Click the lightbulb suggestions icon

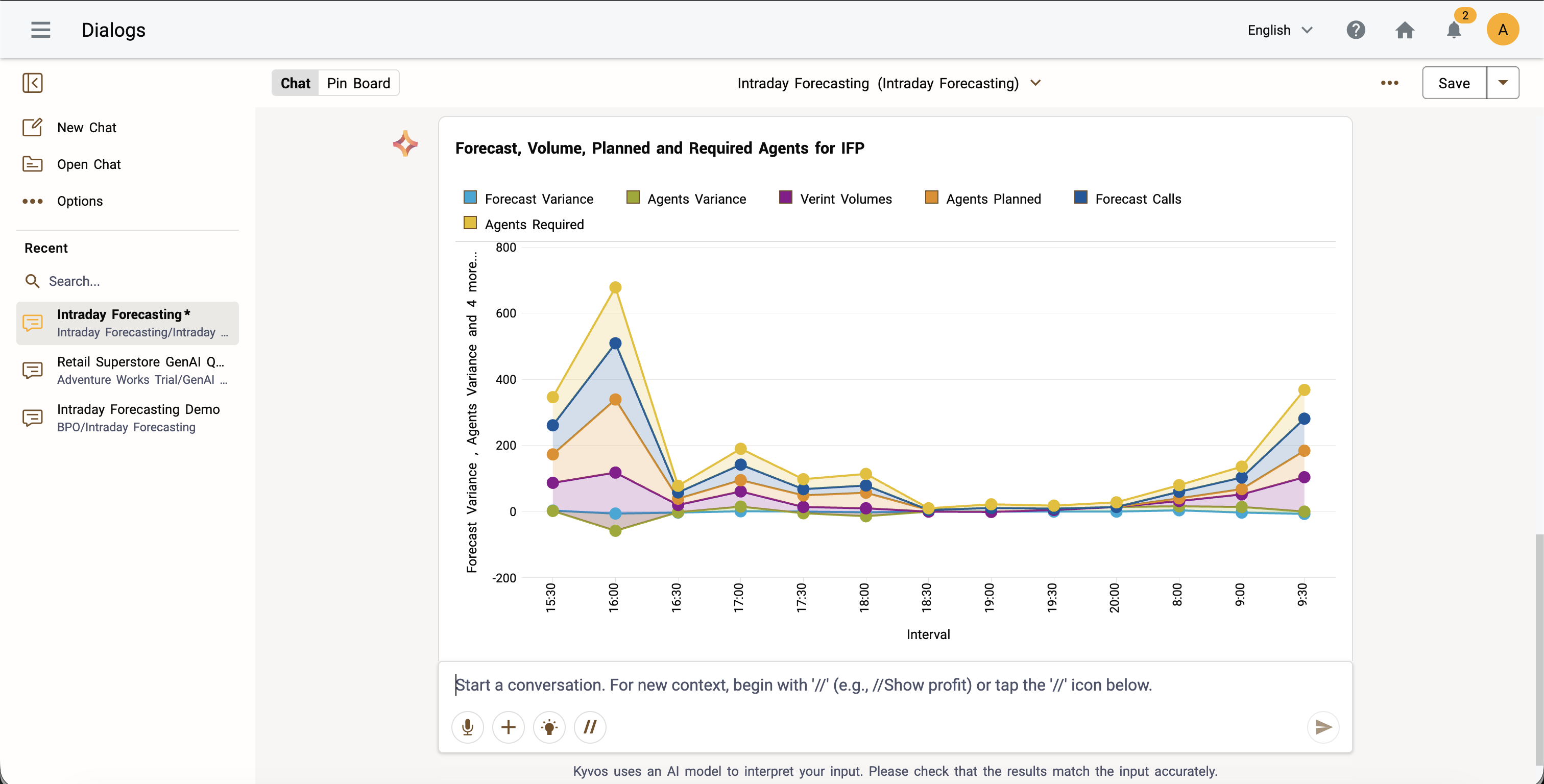(x=549, y=727)
